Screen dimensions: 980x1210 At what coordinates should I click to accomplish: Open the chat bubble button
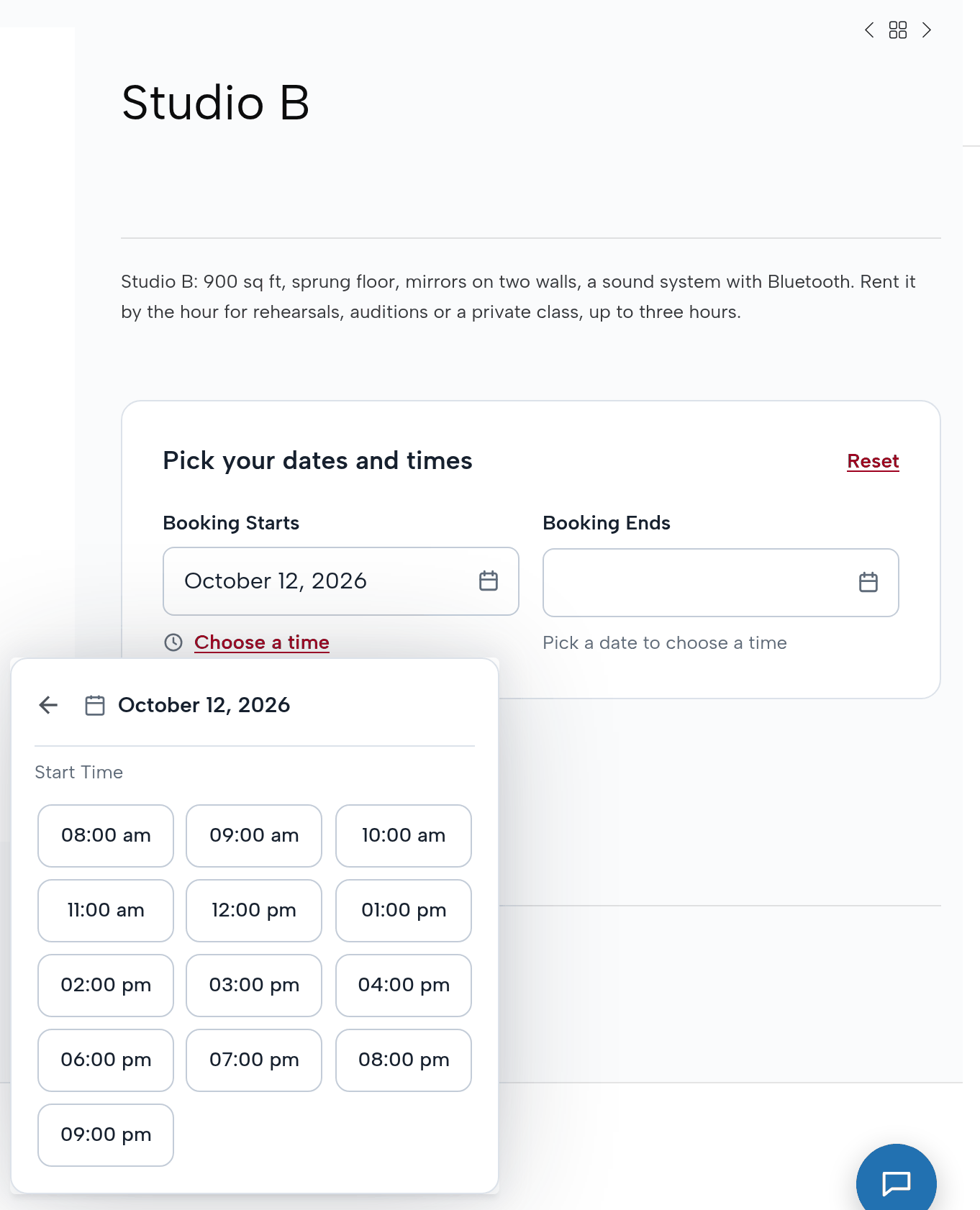coord(897,1177)
